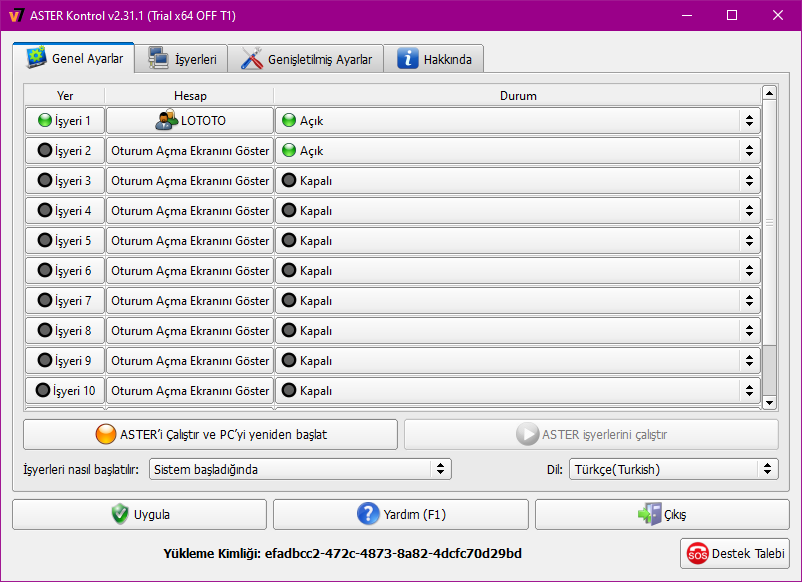The height and width of the screenshot is (582, 802).
Task: Open the Durum dropdown arrows for İşyeri 2
Action: (749, 150)
